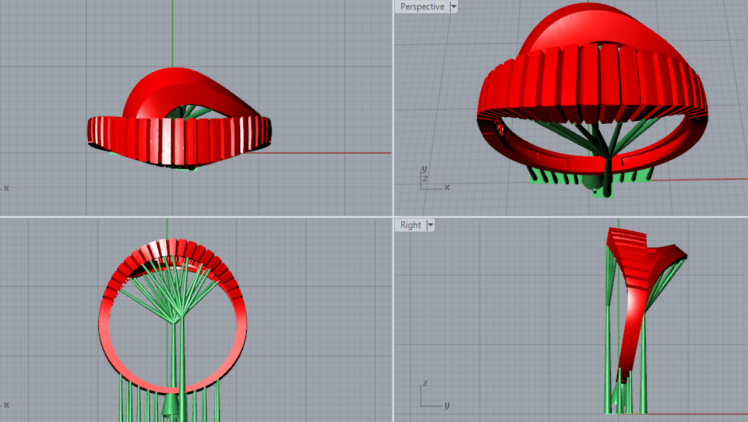Select green branching supports inside bottom-left ring
748x422 pixels.
(175, 300)
